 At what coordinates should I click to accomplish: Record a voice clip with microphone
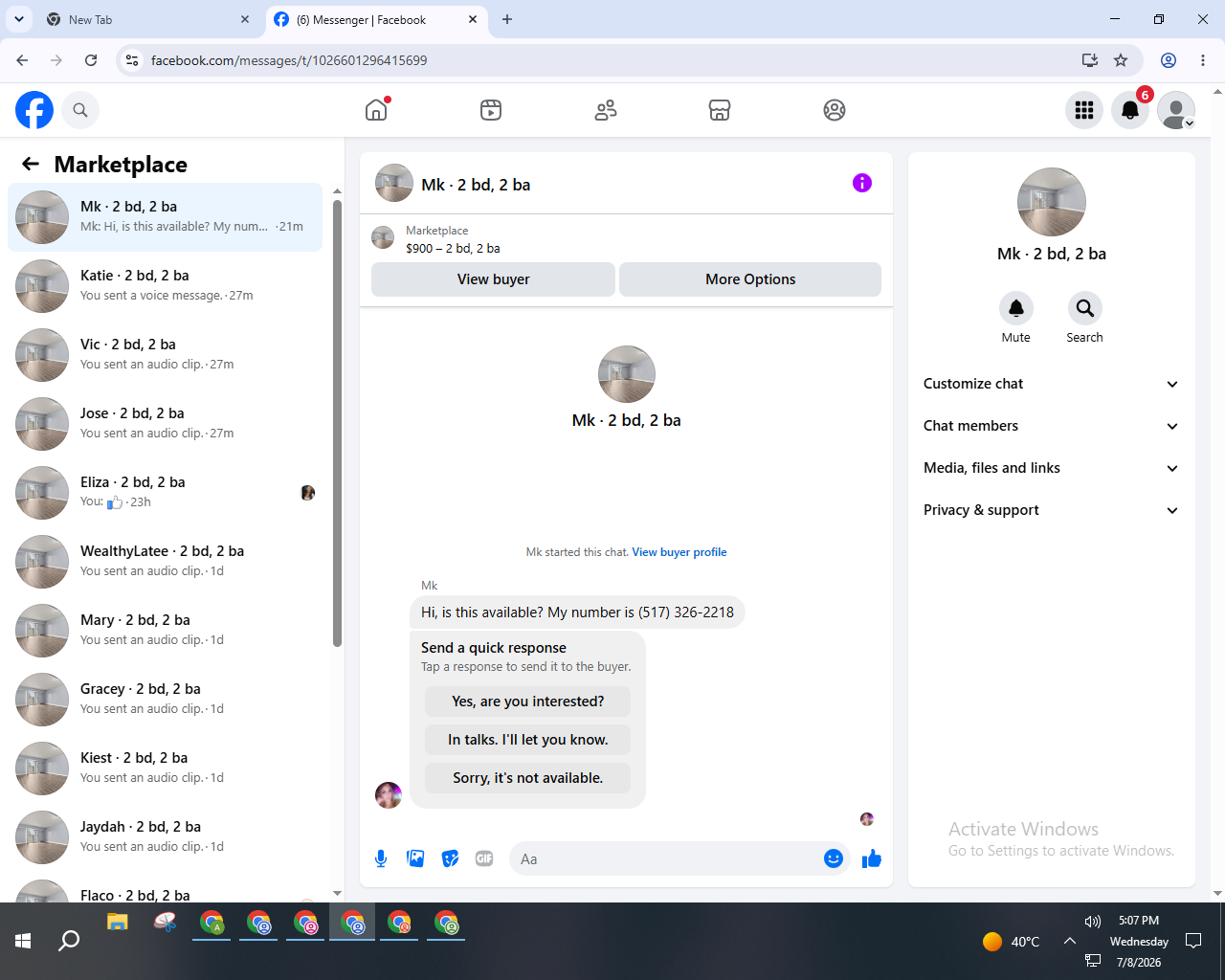point(381,858)
